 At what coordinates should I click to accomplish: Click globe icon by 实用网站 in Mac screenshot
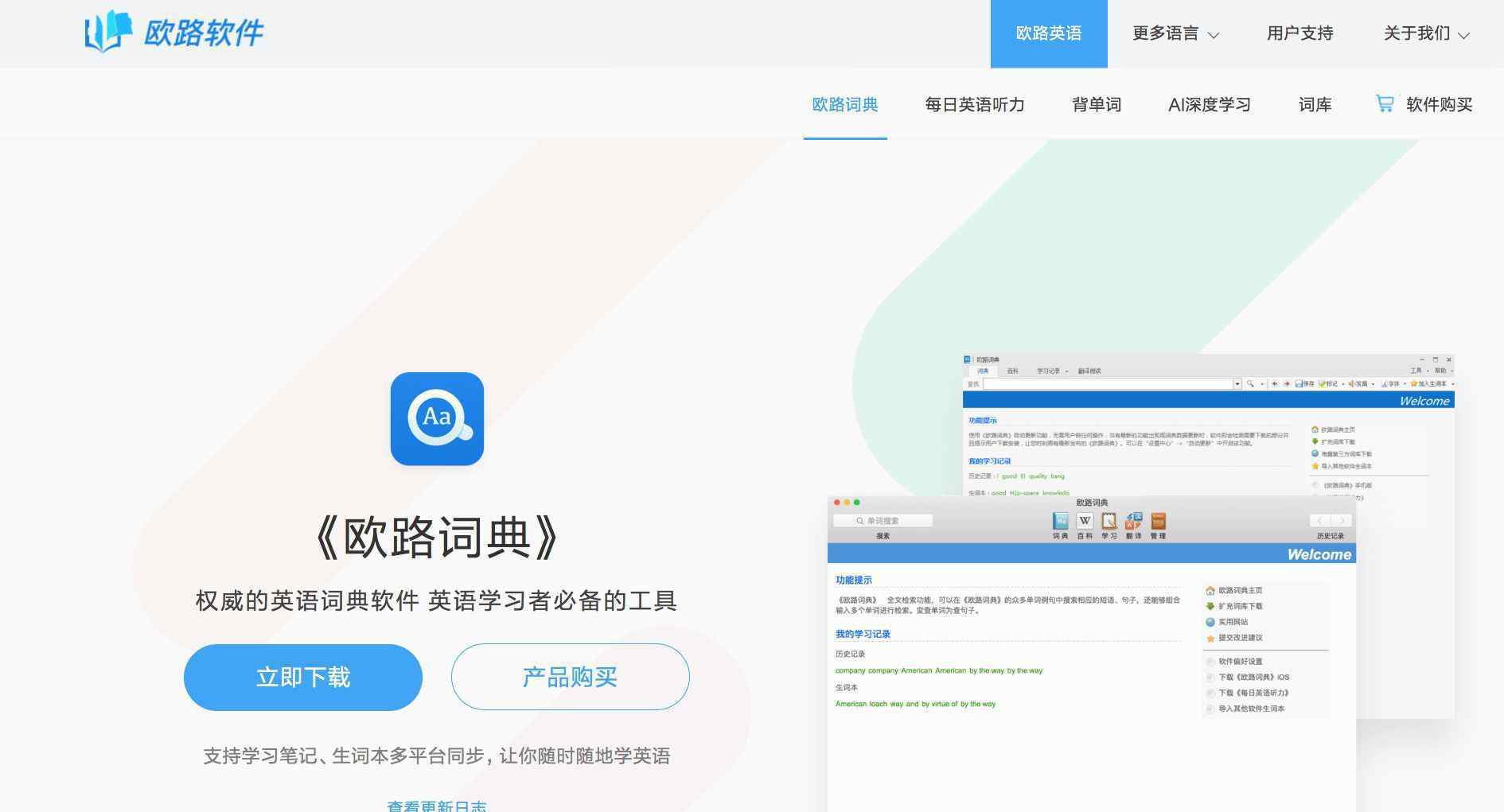(x=1210, y=622)
